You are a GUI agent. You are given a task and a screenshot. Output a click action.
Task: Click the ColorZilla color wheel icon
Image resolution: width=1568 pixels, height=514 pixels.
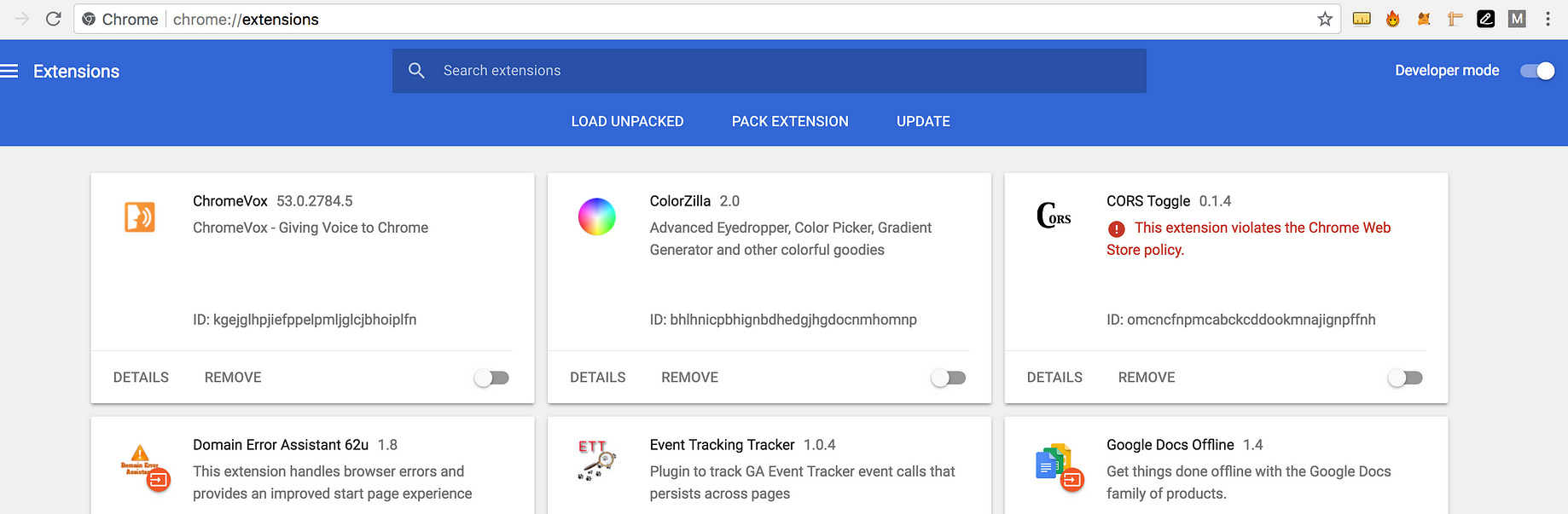597,217
